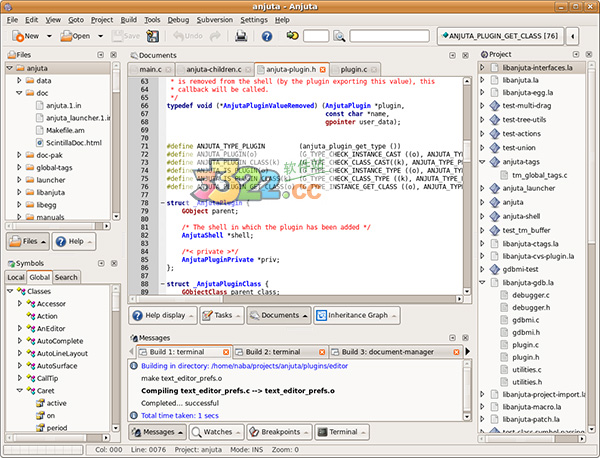Click the Save As disk icon
Viewport: 600px width, 458px height.
[x=153, y=36]
